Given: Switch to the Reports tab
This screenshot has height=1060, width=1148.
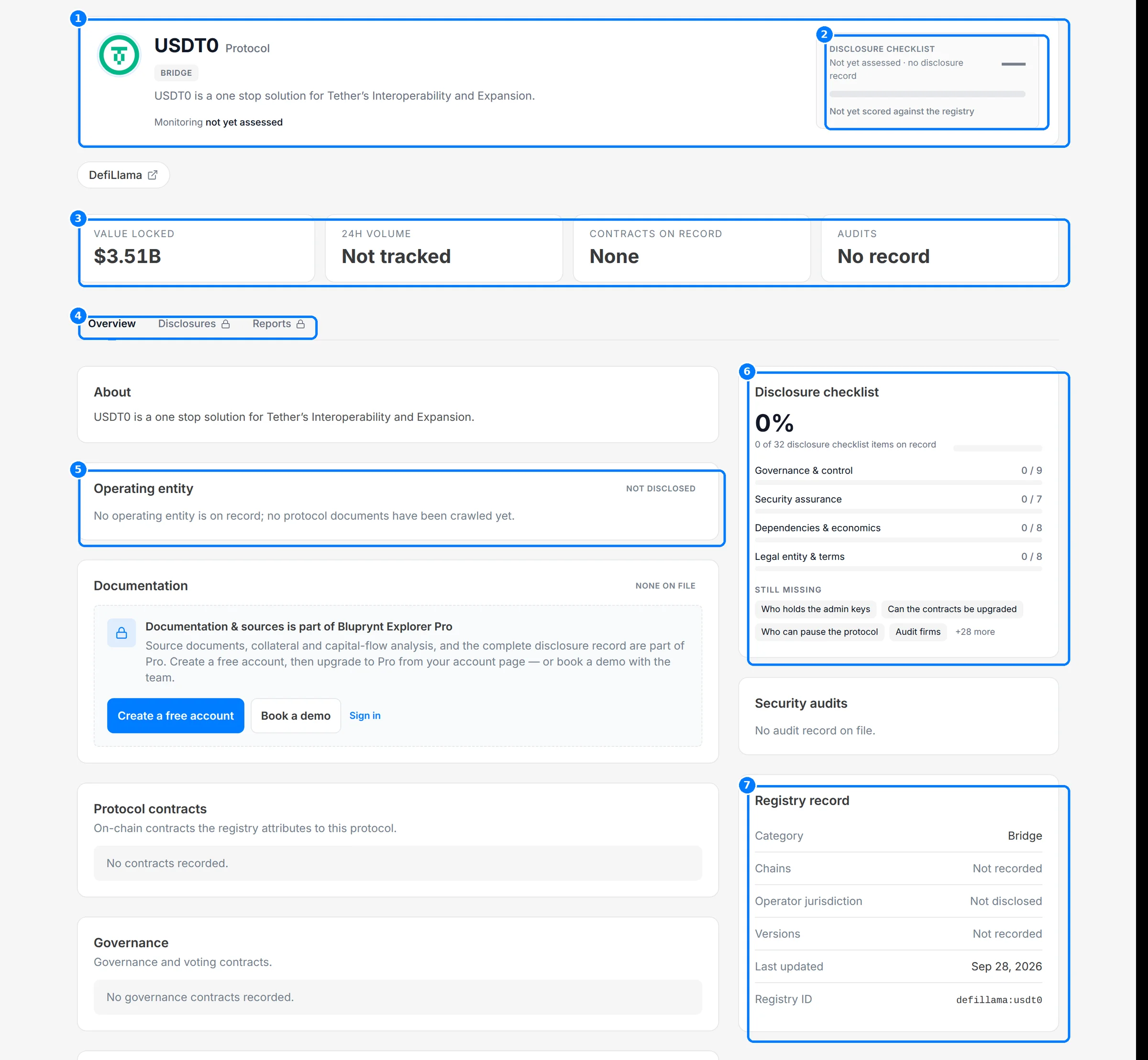Looking at the screenshot, I should [278, 324].
